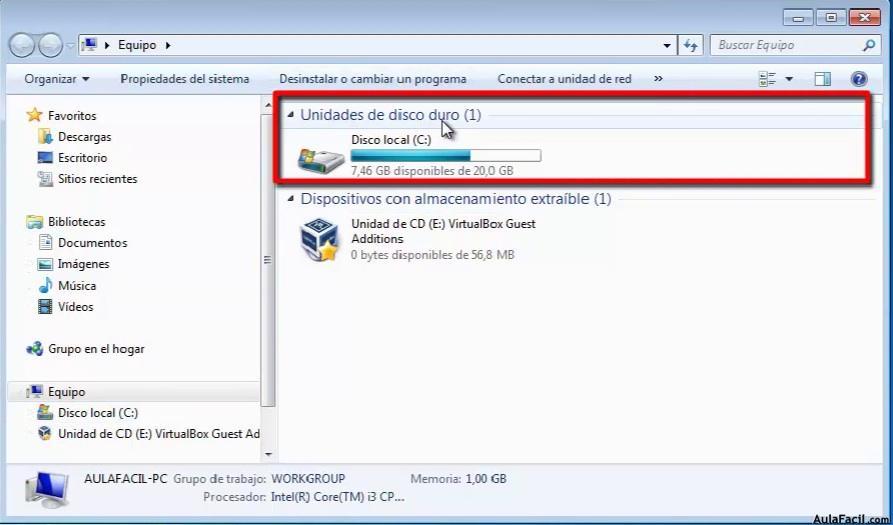Click Imágenes picture icon in sidebar
Viewport: 893px width, 525px height.
(x=45, y=264)
